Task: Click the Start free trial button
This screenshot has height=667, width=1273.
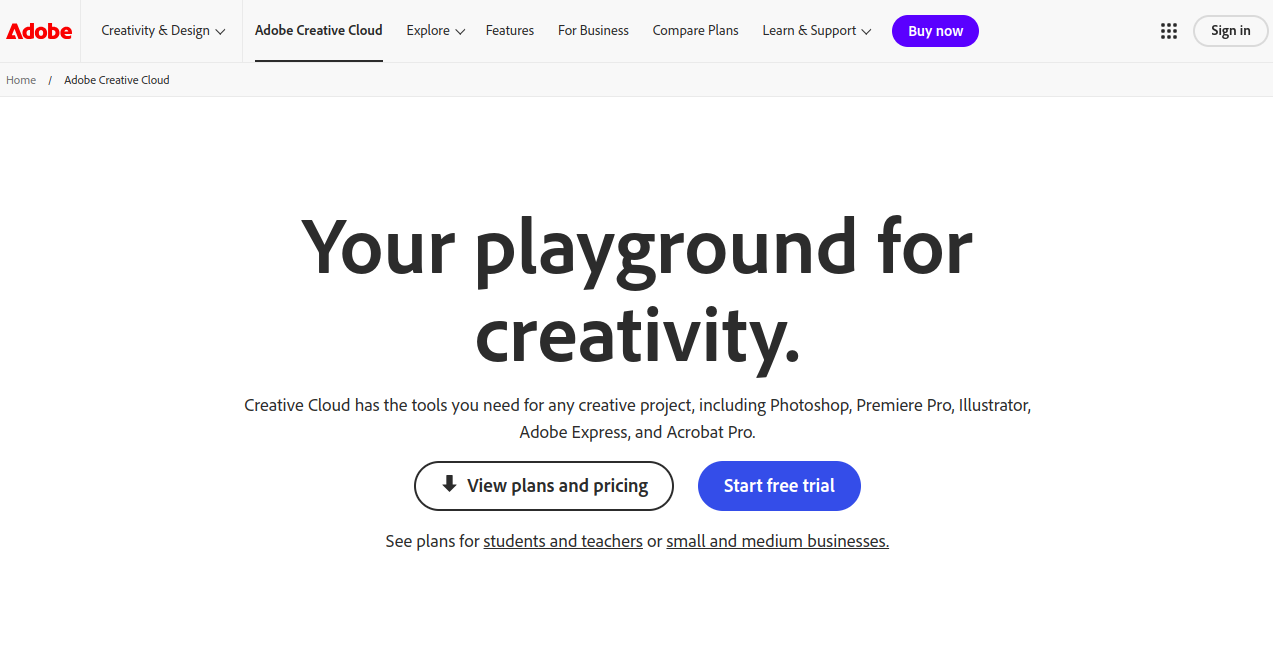Action: pyautogui.click(x=779, y=486)
